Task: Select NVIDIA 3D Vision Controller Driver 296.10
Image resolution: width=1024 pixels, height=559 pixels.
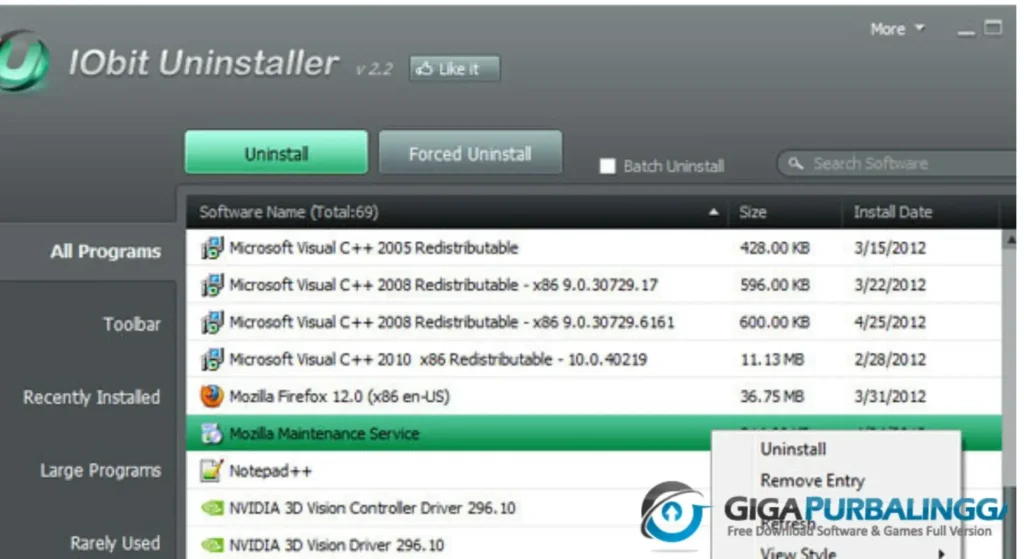Action: pos(372,508)
